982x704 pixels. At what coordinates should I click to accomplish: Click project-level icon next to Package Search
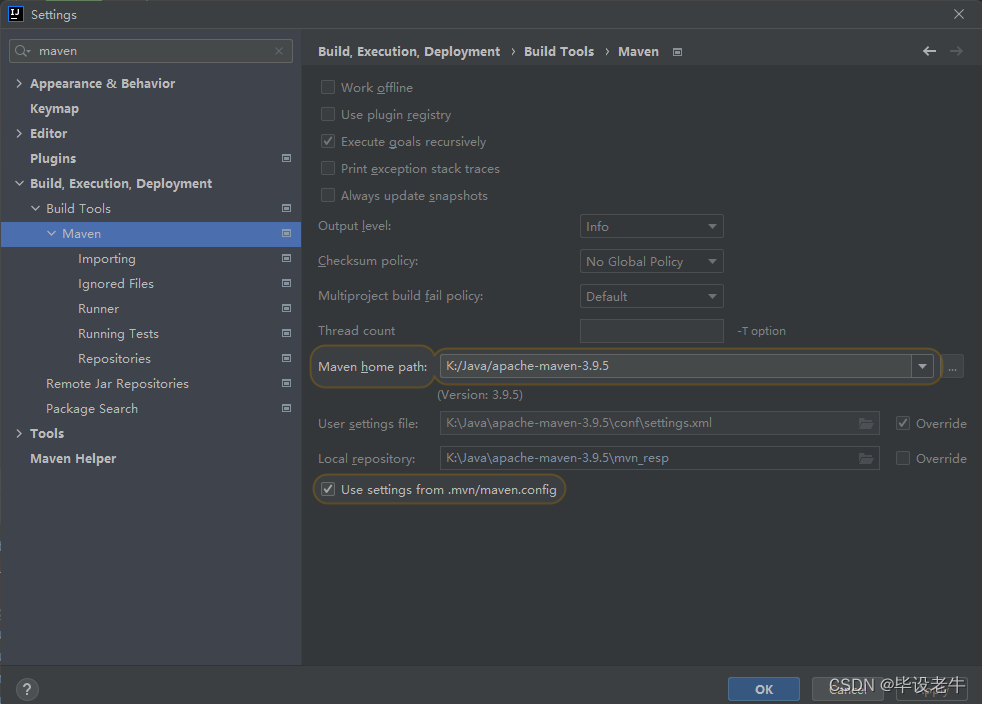coord(286,409)
